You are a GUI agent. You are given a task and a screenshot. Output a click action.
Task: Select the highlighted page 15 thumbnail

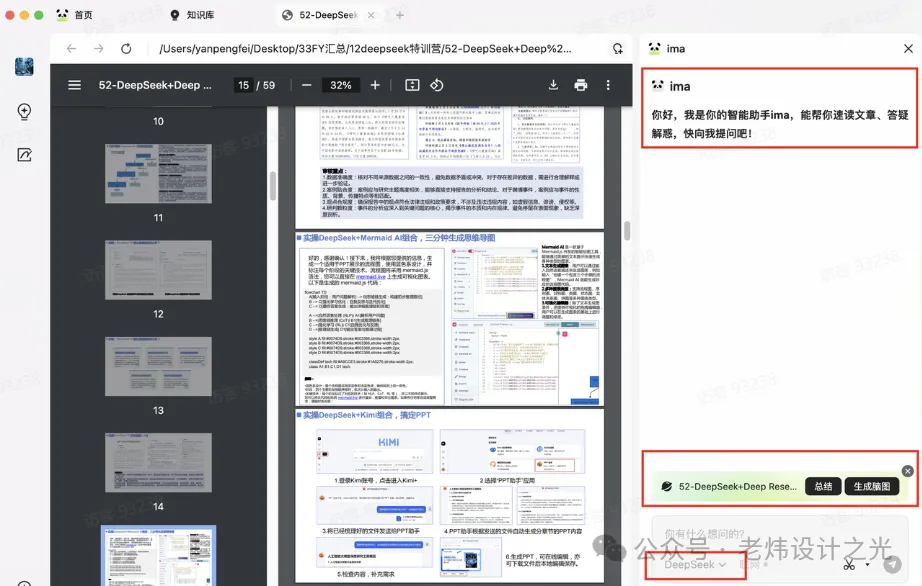[x=158, y=555]
